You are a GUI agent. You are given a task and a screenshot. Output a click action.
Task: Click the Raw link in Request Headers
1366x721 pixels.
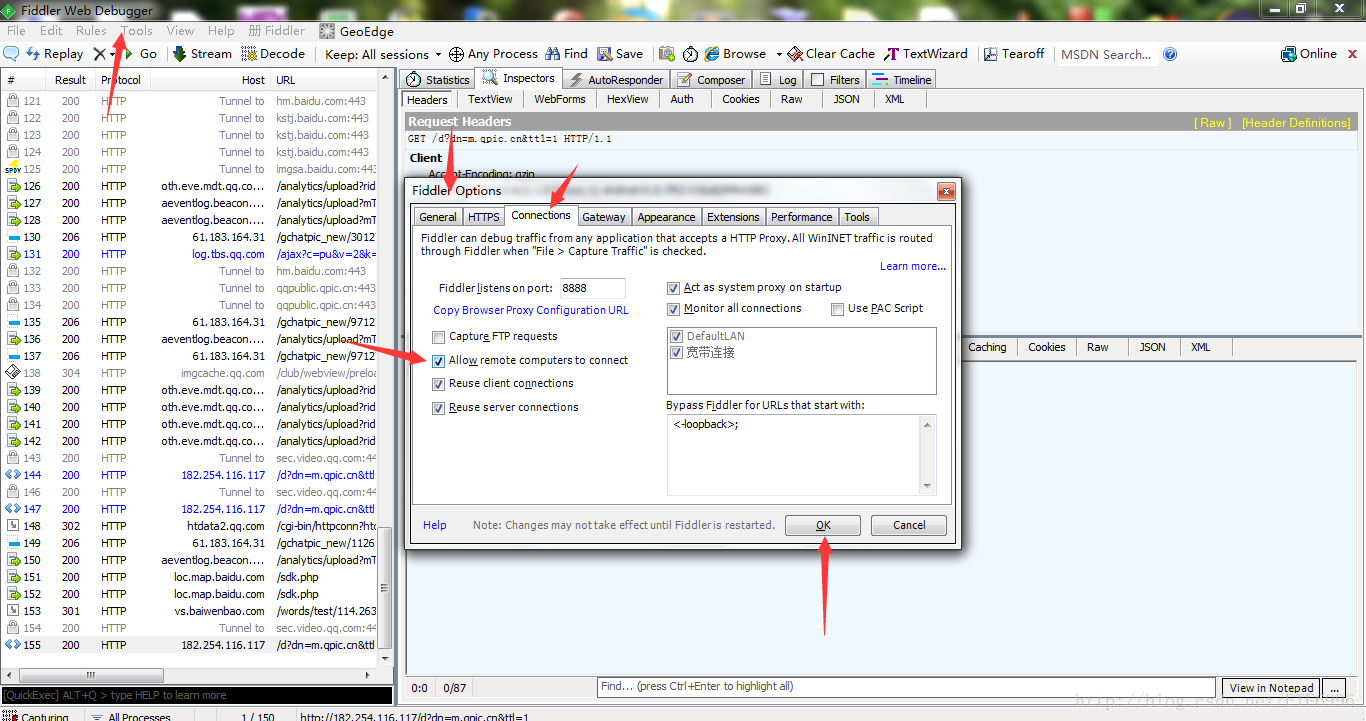point(1214,123)
